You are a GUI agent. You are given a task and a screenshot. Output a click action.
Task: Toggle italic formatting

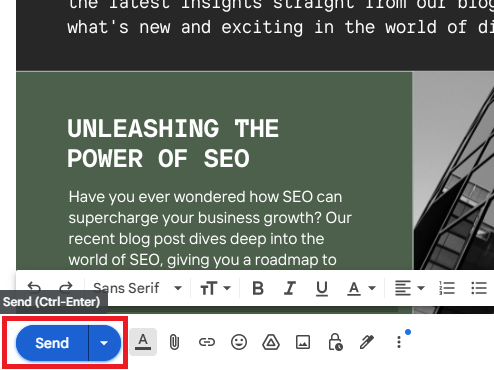point(290,288)
